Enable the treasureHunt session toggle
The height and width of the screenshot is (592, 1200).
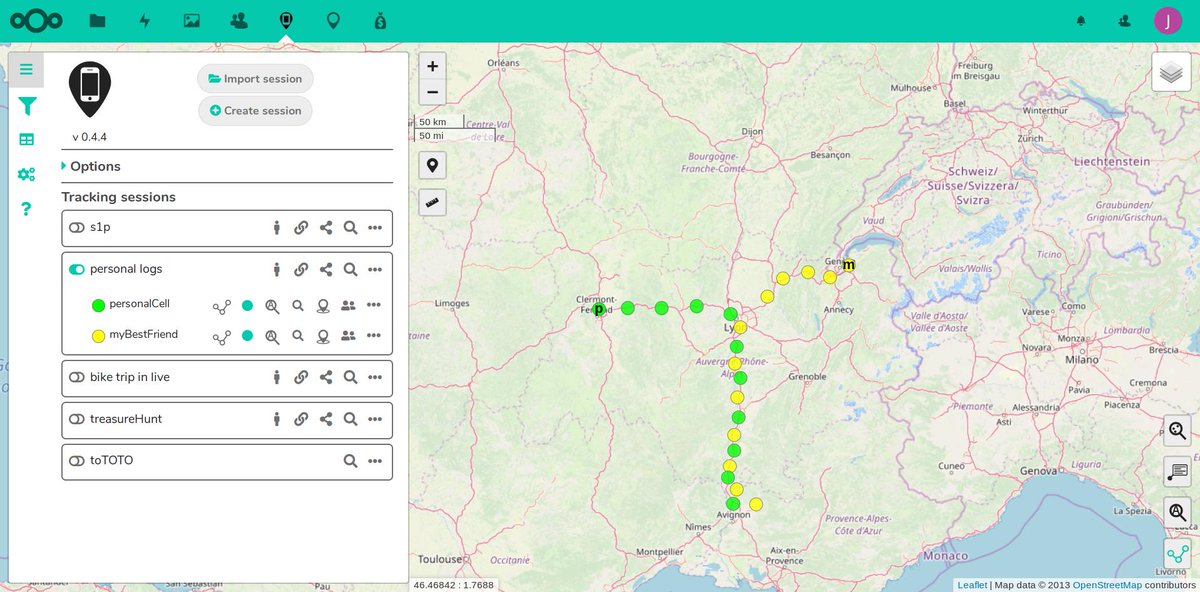pos(77,420)
